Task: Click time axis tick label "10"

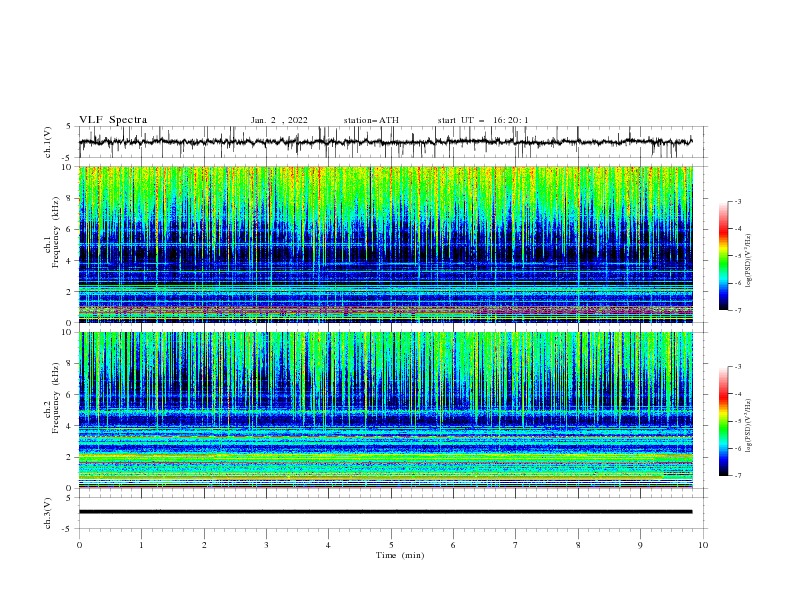Action: coord(703,545)
